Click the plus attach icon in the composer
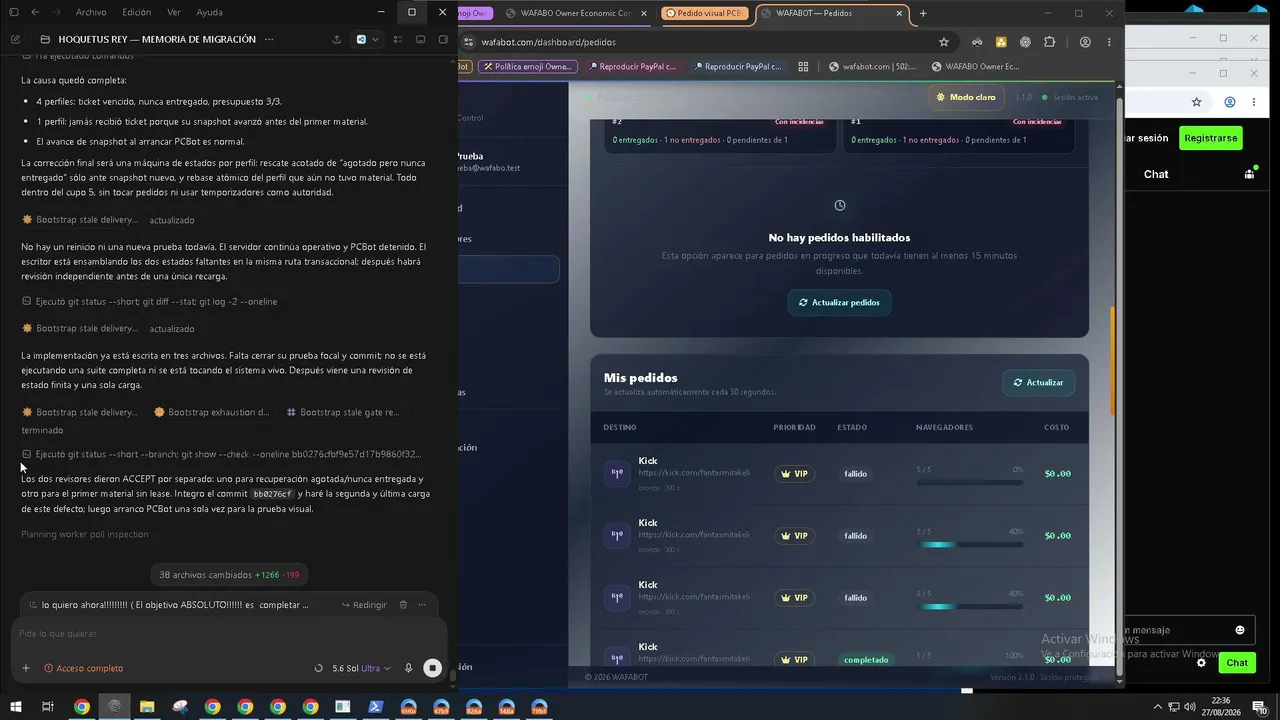The width and height of the screenshot is (1280, 720). tap(26, 668)
